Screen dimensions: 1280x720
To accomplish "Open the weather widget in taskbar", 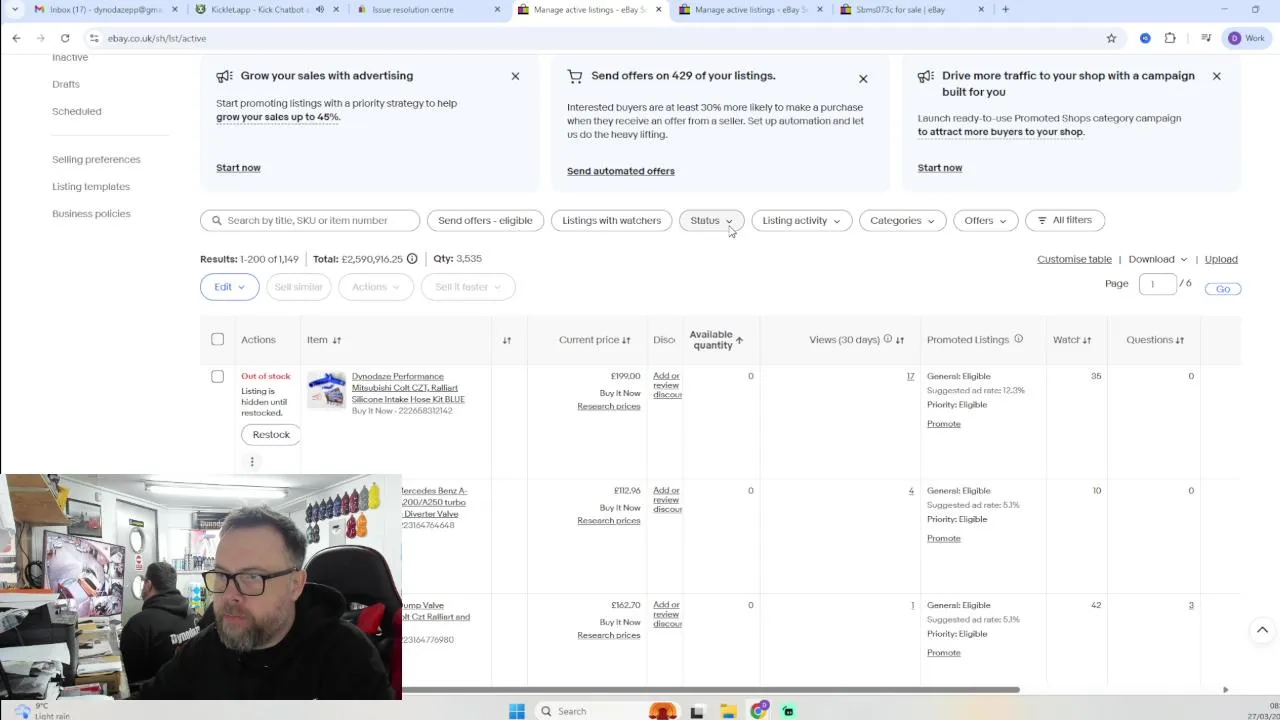I will [40, 711].
